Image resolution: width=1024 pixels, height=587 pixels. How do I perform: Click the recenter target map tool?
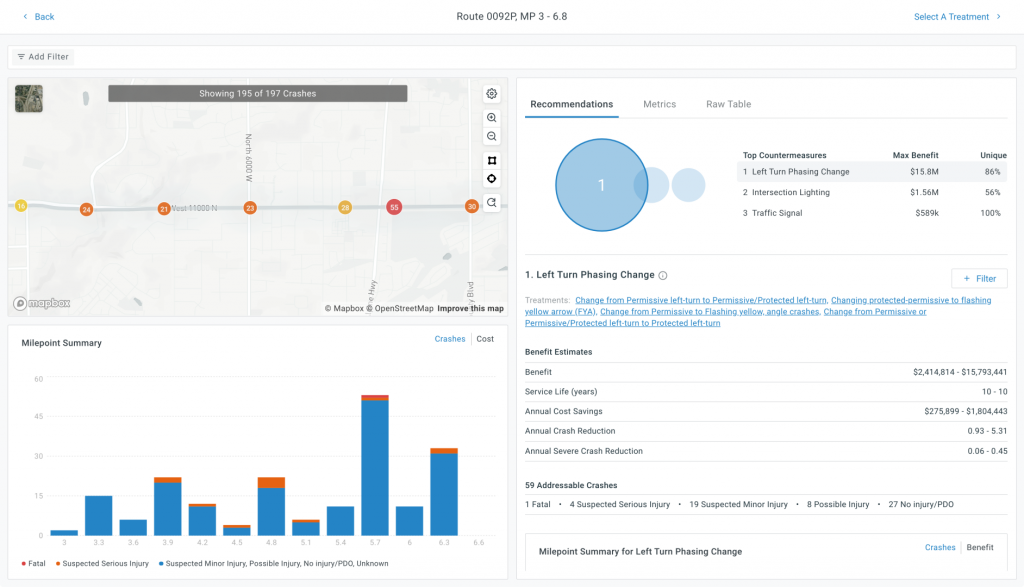(492, 179)
